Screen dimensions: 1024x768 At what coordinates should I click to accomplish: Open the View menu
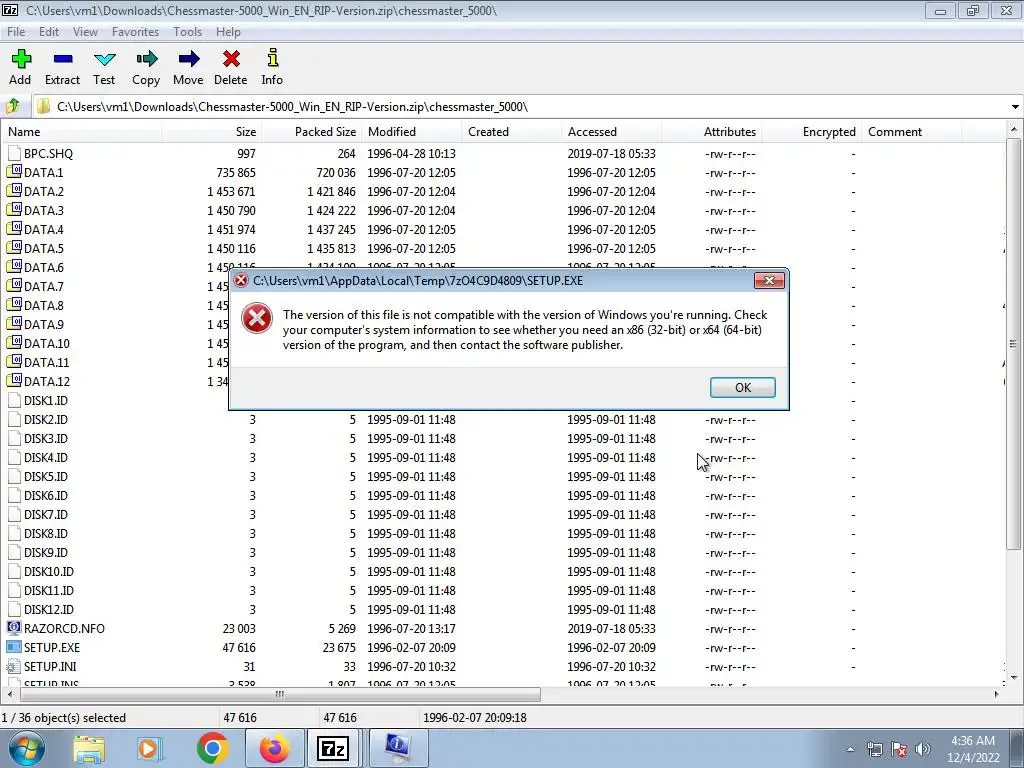[85, 31]
